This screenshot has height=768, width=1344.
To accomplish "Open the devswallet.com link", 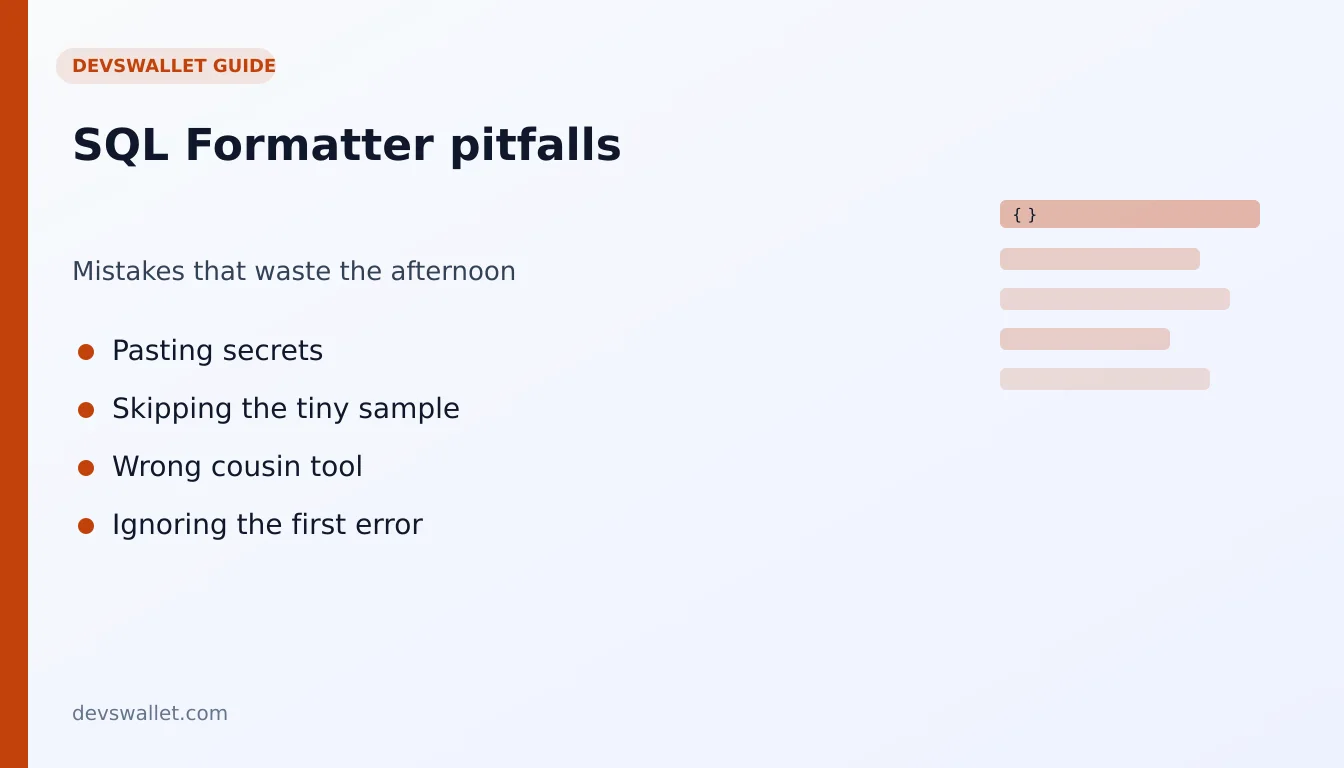I will coord(150,713).
